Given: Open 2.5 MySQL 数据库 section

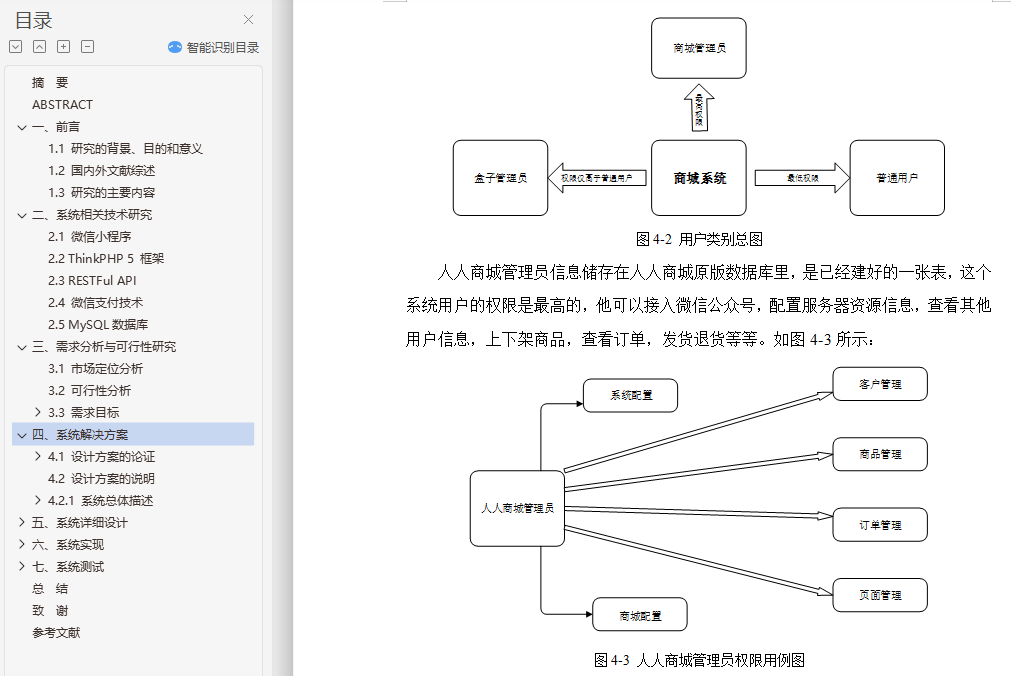Looking at the screenshot, I should [98, 324].
